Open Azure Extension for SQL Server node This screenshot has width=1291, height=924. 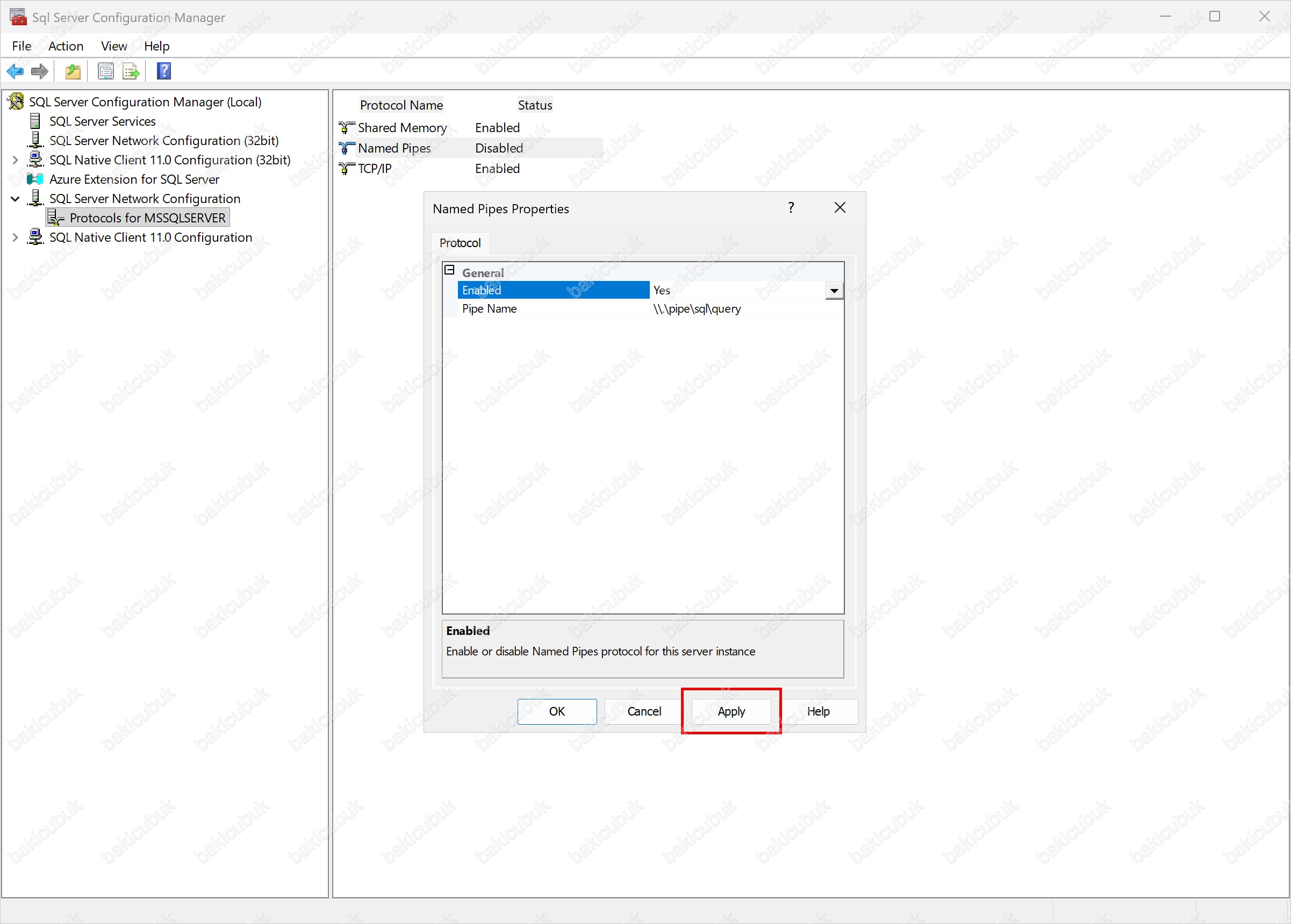pos(134,179)
